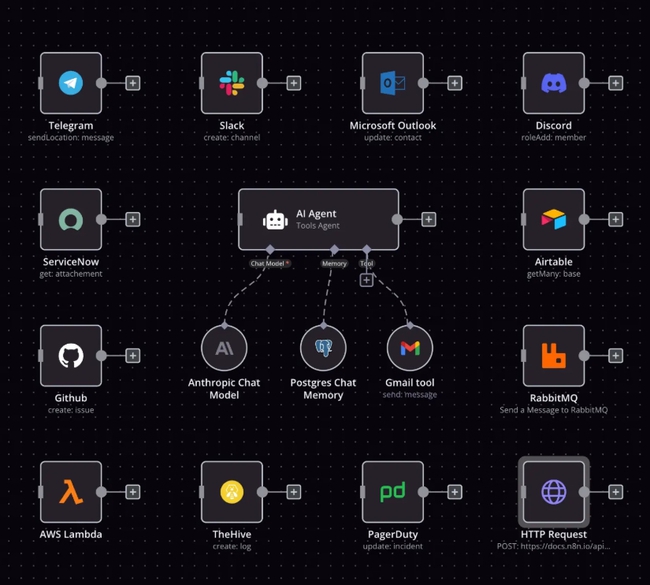Screen dimensions: 650x585
Task: Click plus next to ServiceNow
Action: coord(133,219)
